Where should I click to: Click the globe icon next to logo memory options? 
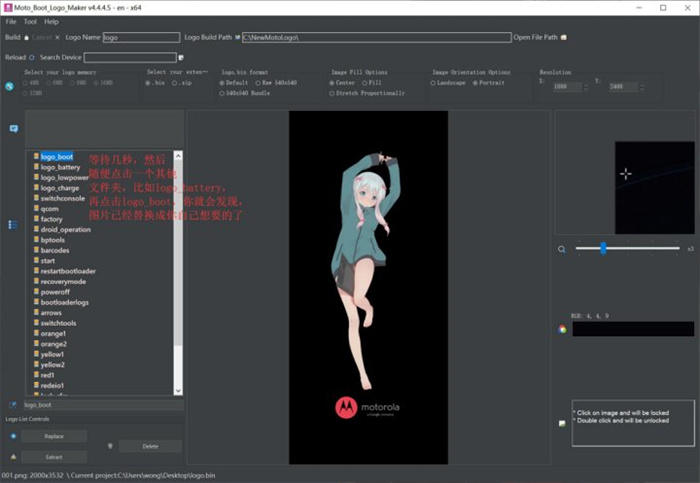click(x=9, y=86)
